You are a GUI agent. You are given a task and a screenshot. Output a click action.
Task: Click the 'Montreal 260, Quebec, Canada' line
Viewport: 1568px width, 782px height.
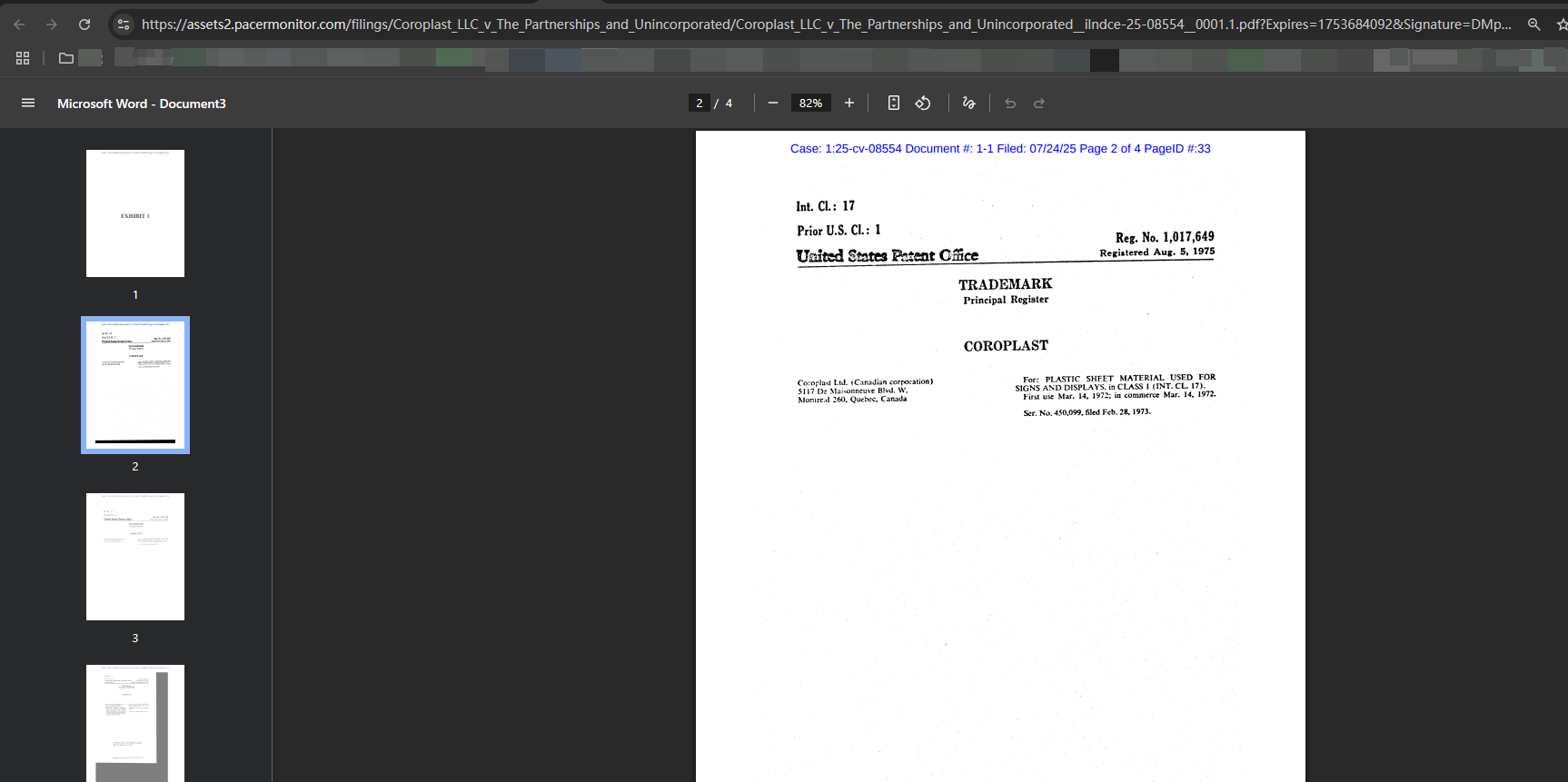tap(852, 399)
